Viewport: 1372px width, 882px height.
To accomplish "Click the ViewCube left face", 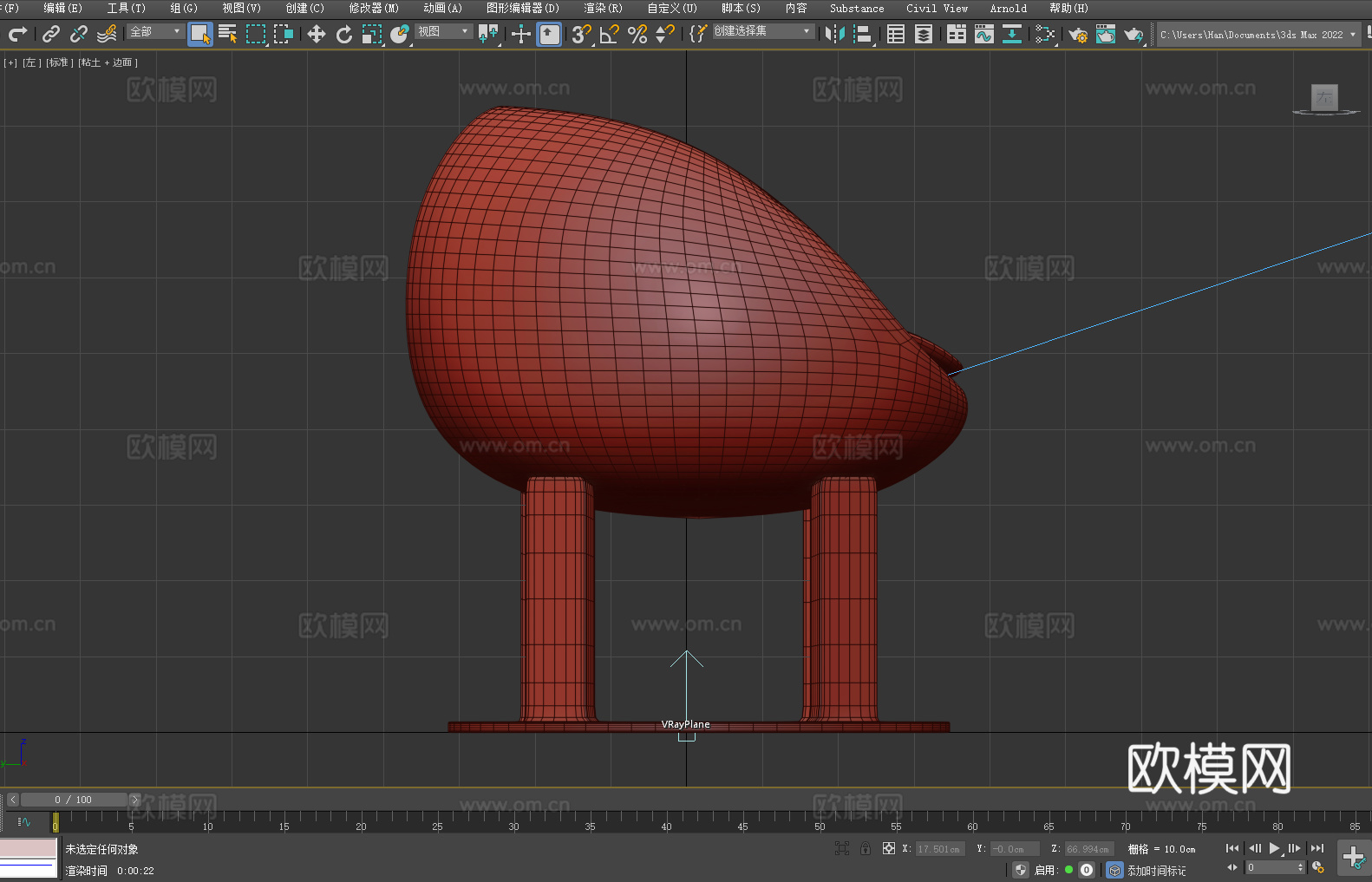I will pyautogui.click(x=1324, y=97).
